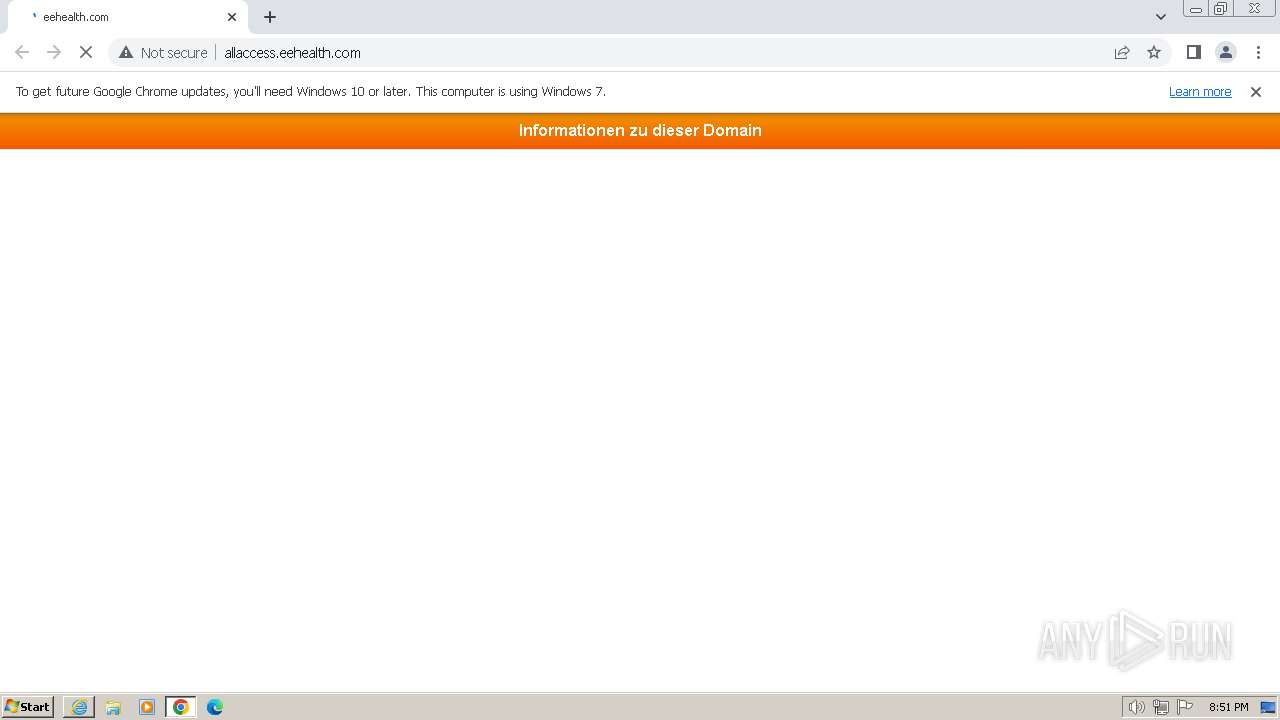1280x720 pixels.
Task: Click the Show desktop icon in the tray
Action: tap(1268, 707)
